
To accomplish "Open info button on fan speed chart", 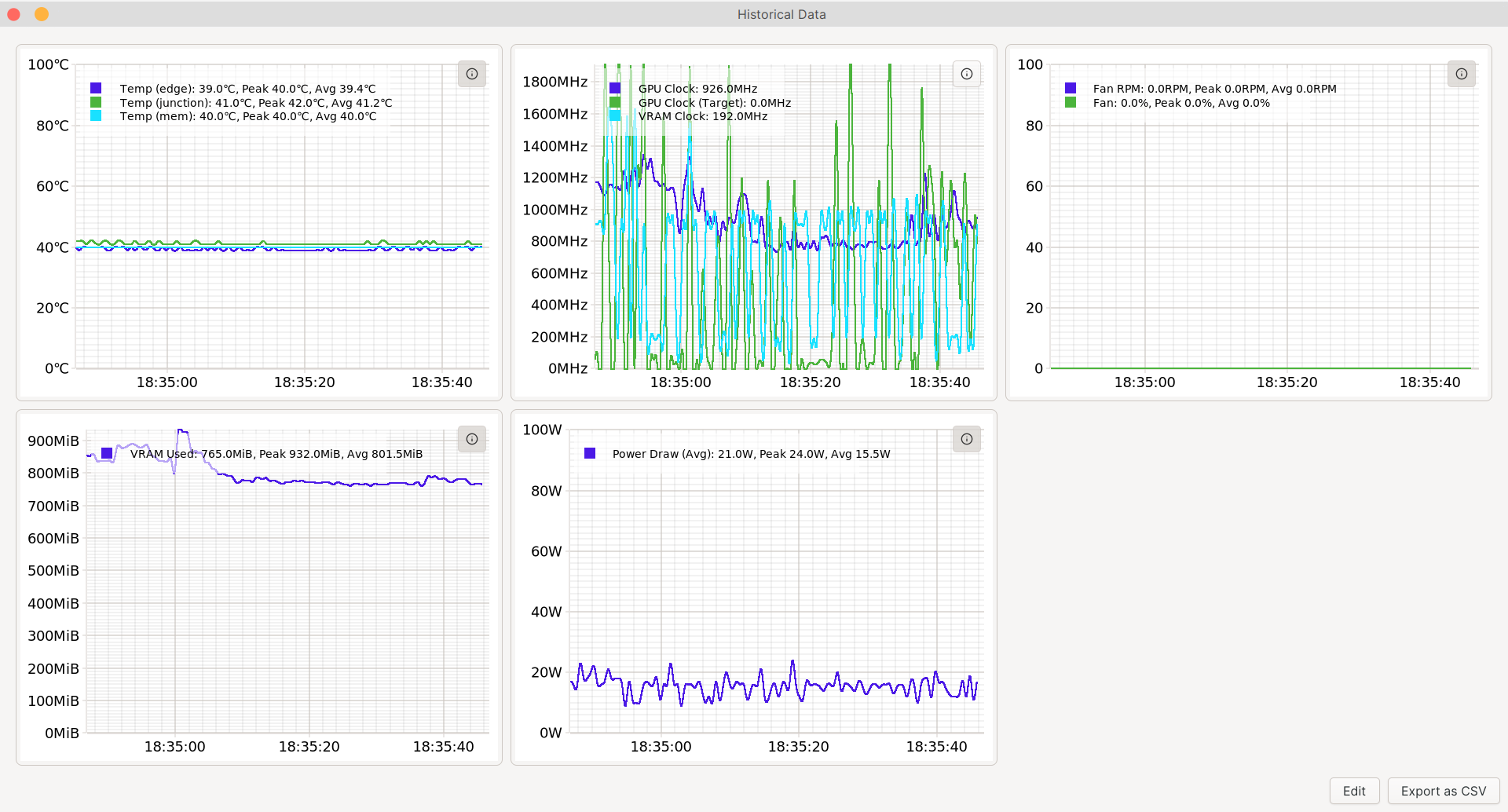I will click(x=1462, y=74).
